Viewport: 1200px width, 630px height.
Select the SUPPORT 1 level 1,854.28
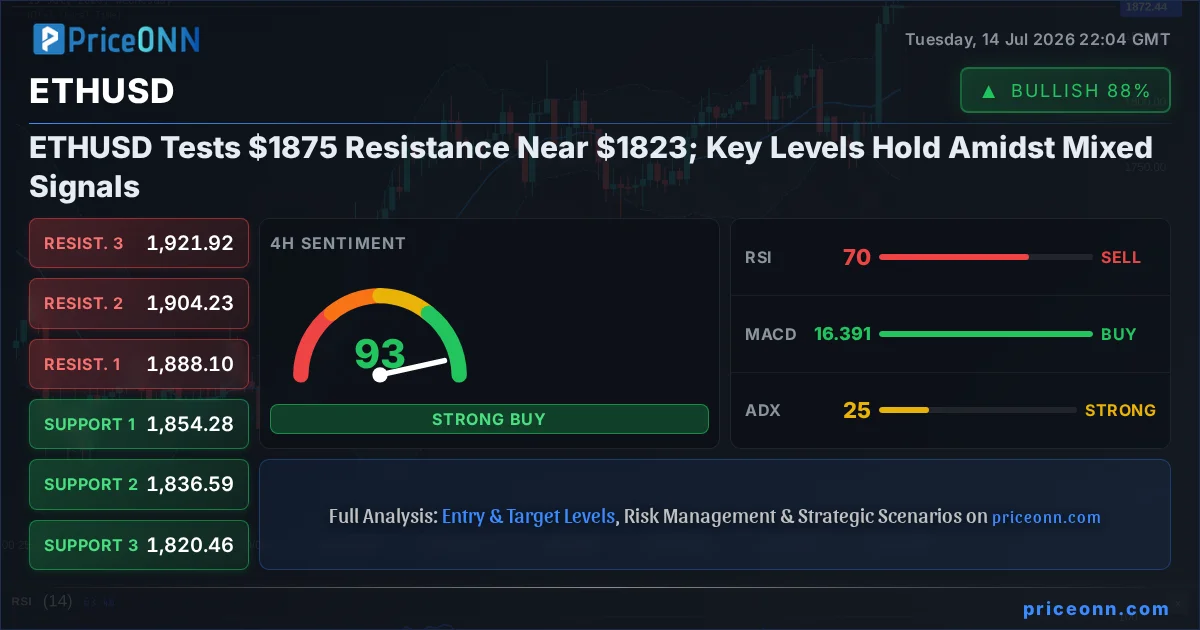coord(139,424)
